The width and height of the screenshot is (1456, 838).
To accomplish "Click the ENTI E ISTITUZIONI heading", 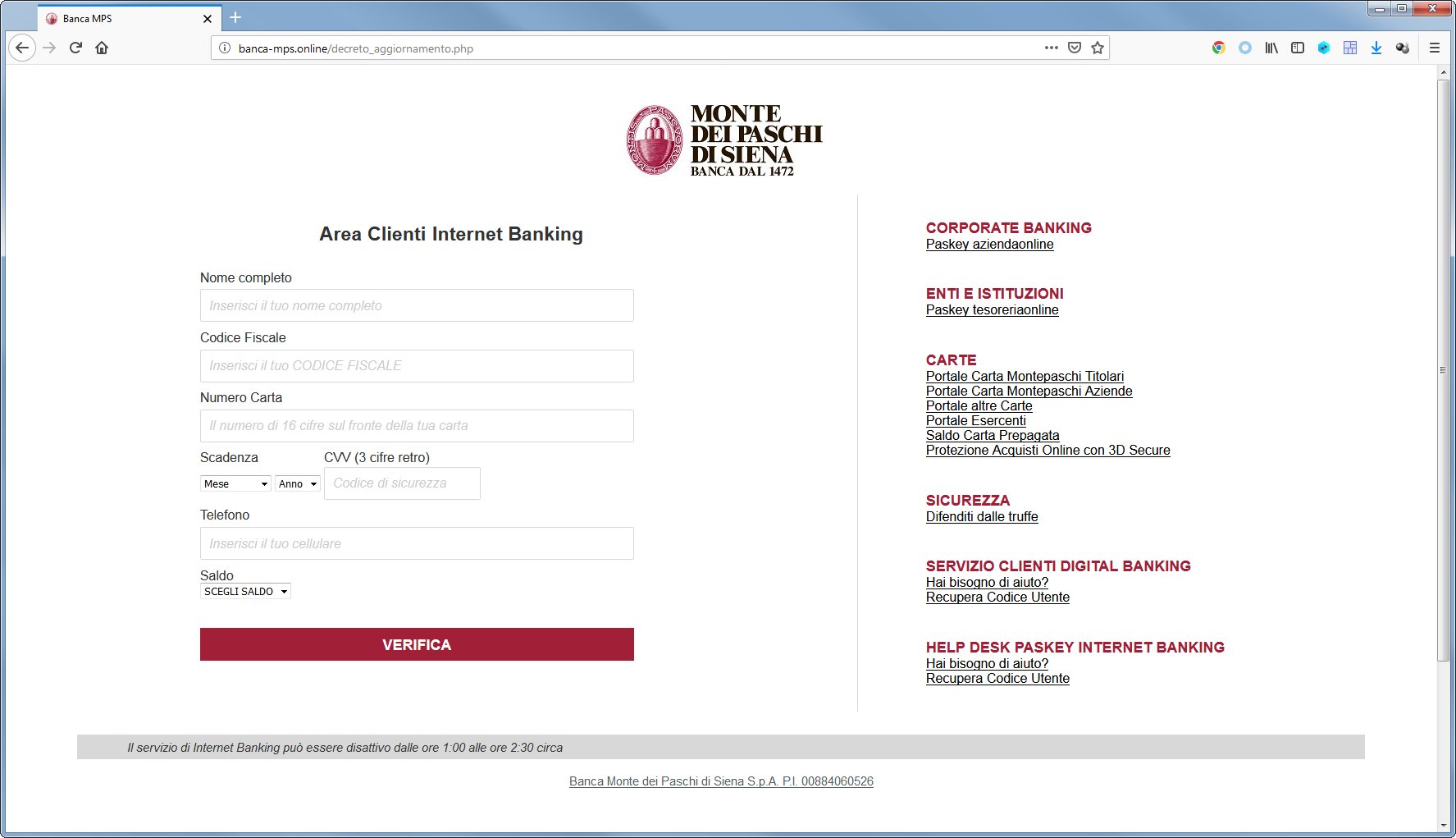I will [994, 294].
